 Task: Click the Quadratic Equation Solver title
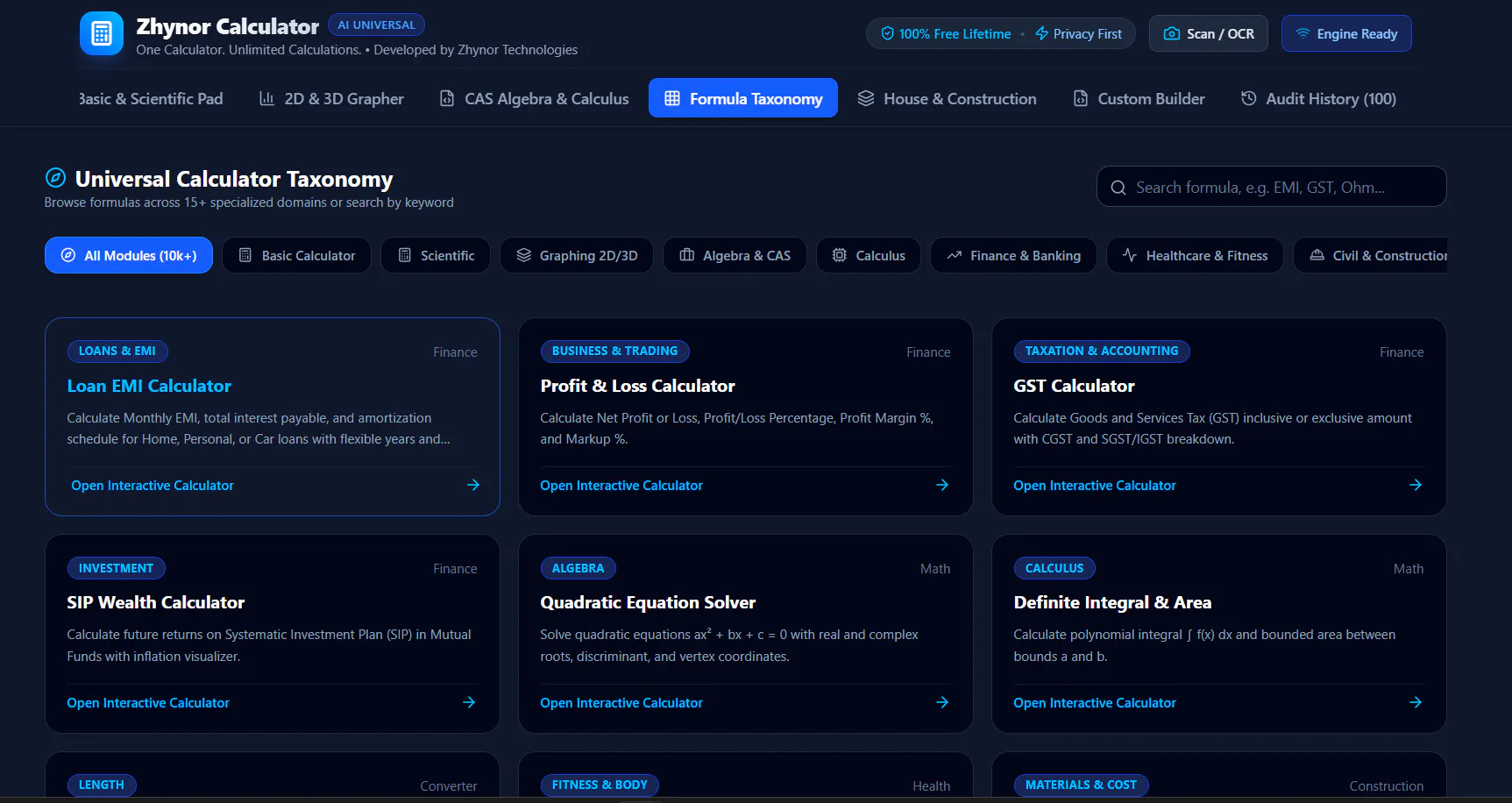point(648,602)
